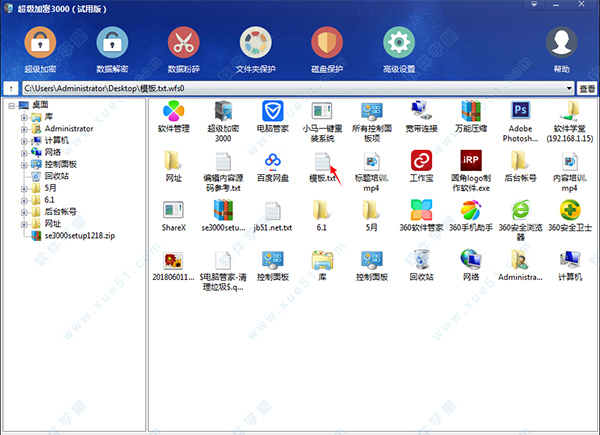The width and height of the screenshot is (600, 435).
Task: Open 高级设置 gear icon
Action: pyautogui.click(x=399, y=44)
